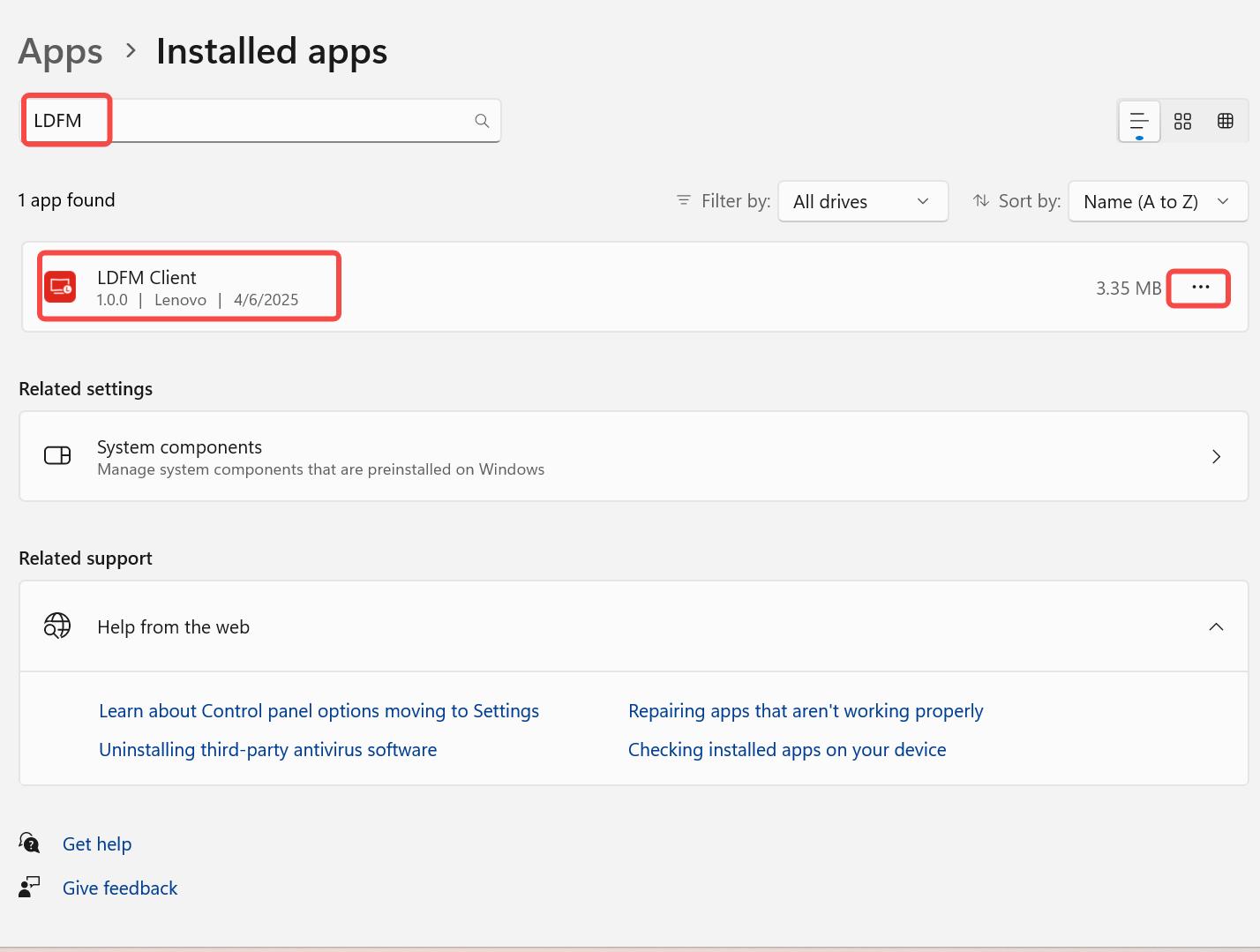Click the Help from the web globe icon
The image size is (1260, 952).
[x=57, y=626]
